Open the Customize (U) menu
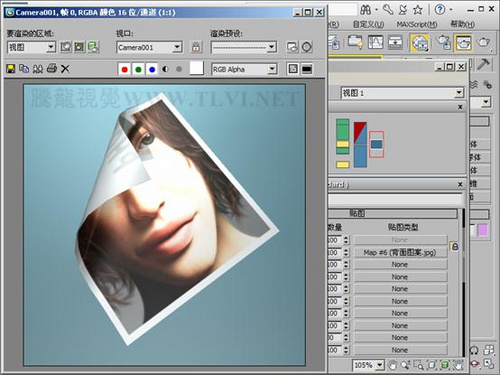The height and width of the screenshot is (375, 500). 369,24
